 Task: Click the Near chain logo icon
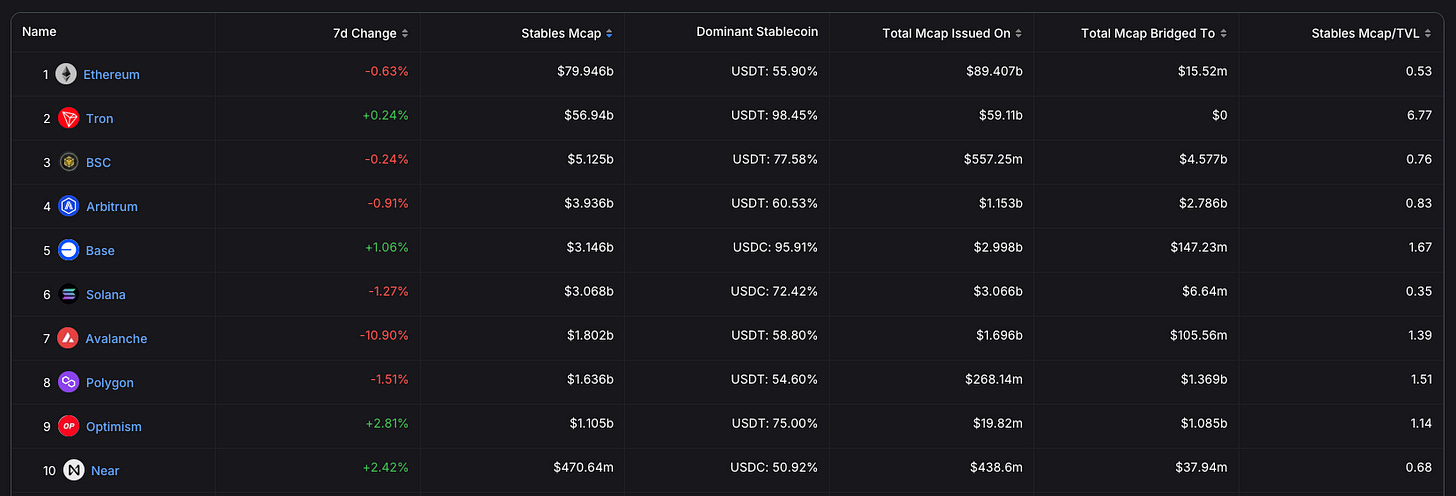tap(73, 470)
